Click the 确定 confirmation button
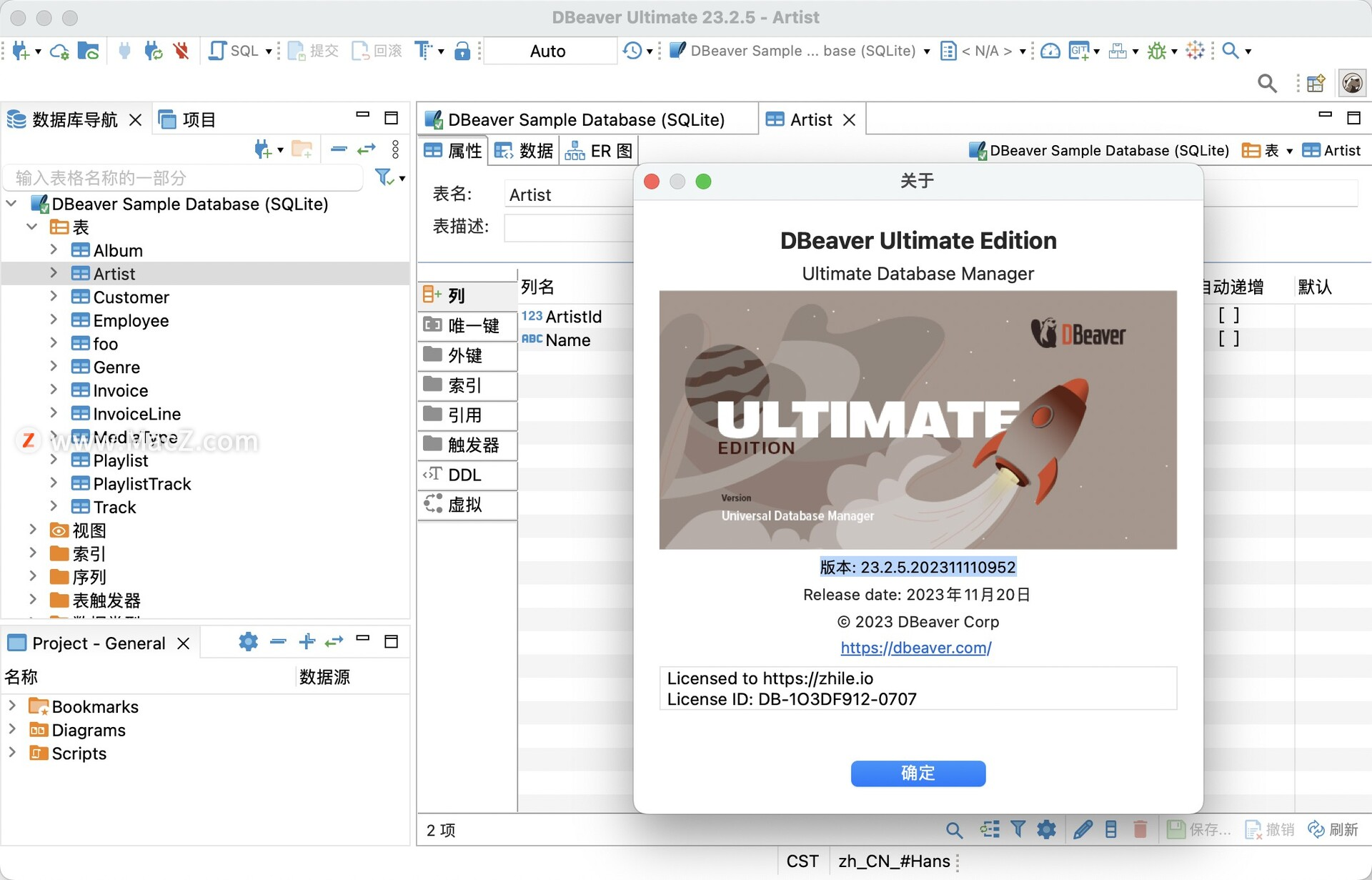 [x=915, y=773]
